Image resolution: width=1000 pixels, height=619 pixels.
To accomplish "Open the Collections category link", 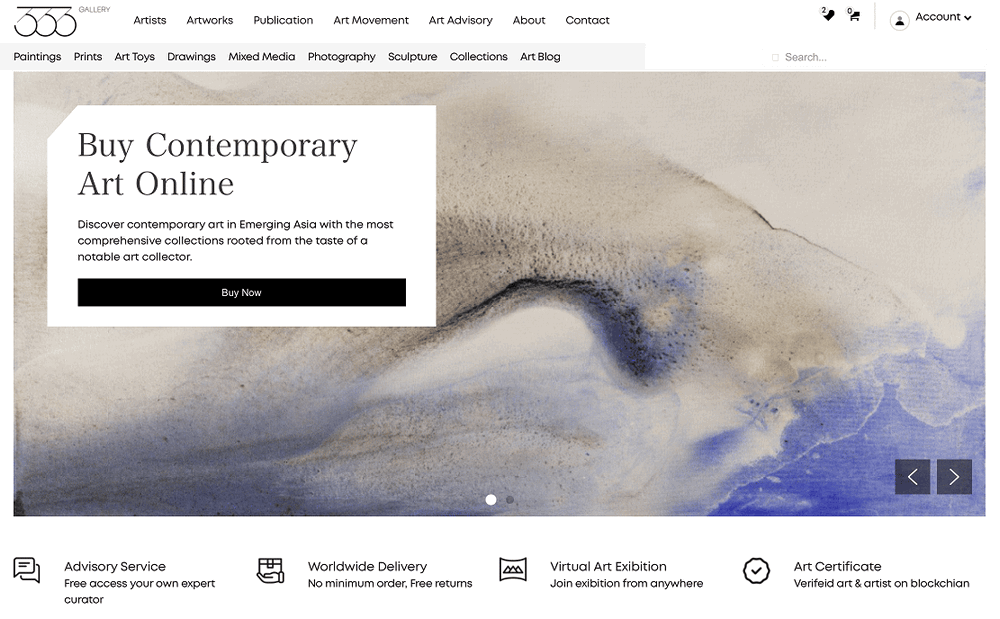I will 478,57.
